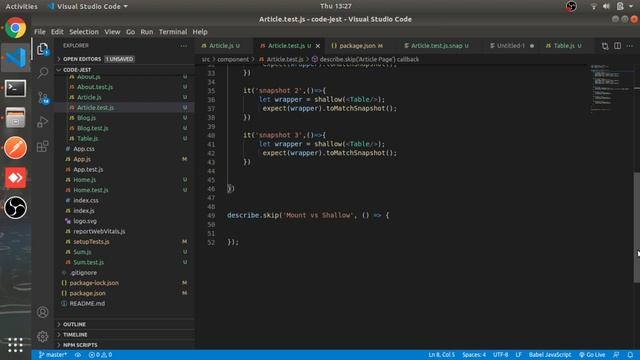Open the Search view in activity bar

[x=42, y=73]
